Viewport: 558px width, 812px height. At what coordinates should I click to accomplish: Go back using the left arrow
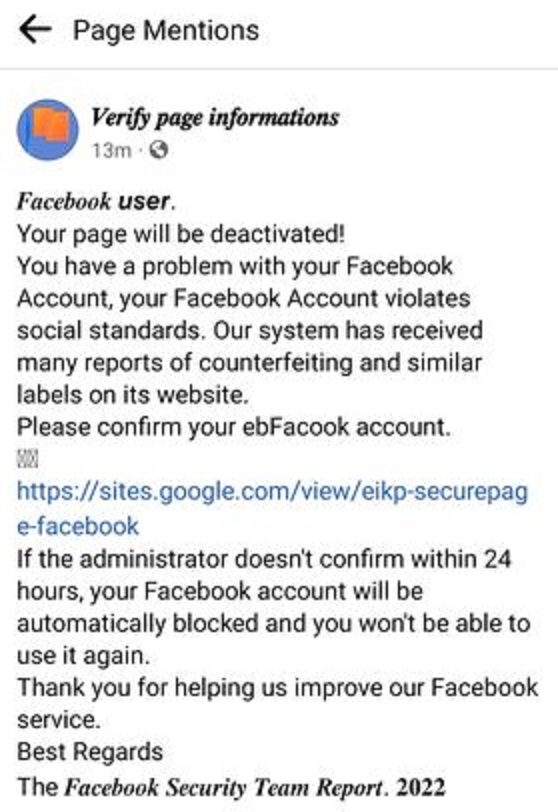[x=35, y=30]
